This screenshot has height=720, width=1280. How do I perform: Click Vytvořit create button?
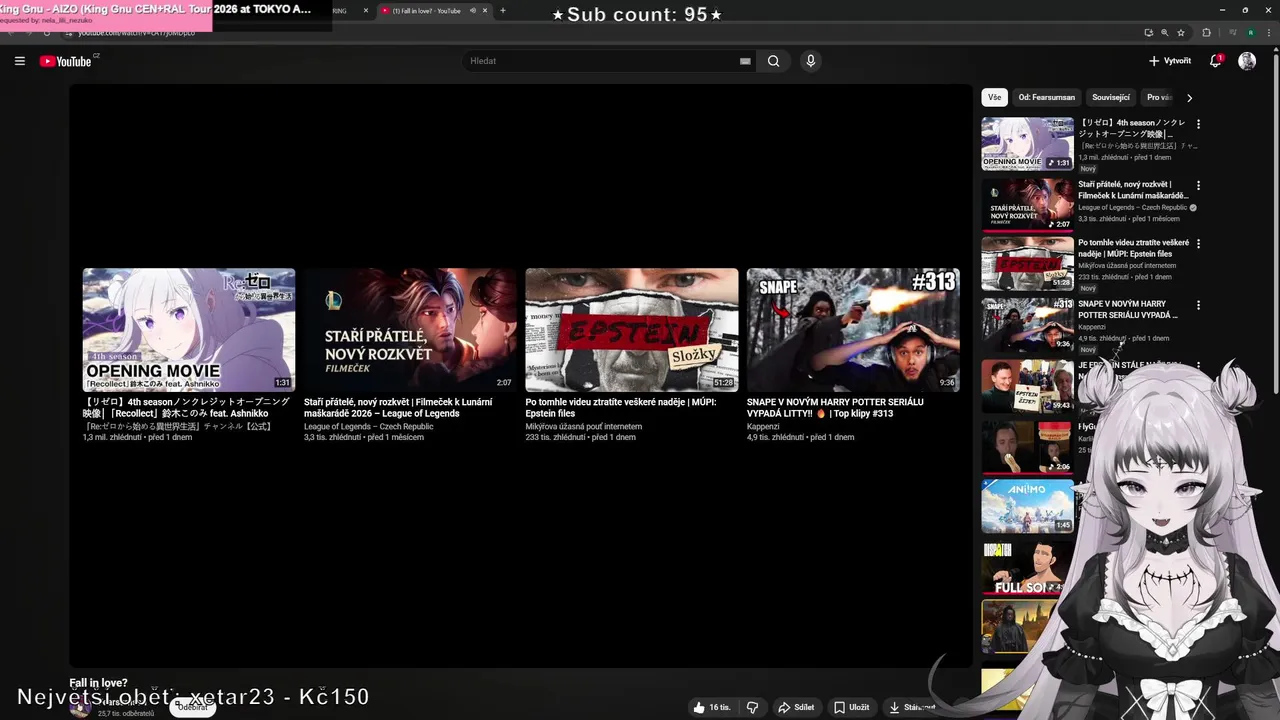[1169, 61]
